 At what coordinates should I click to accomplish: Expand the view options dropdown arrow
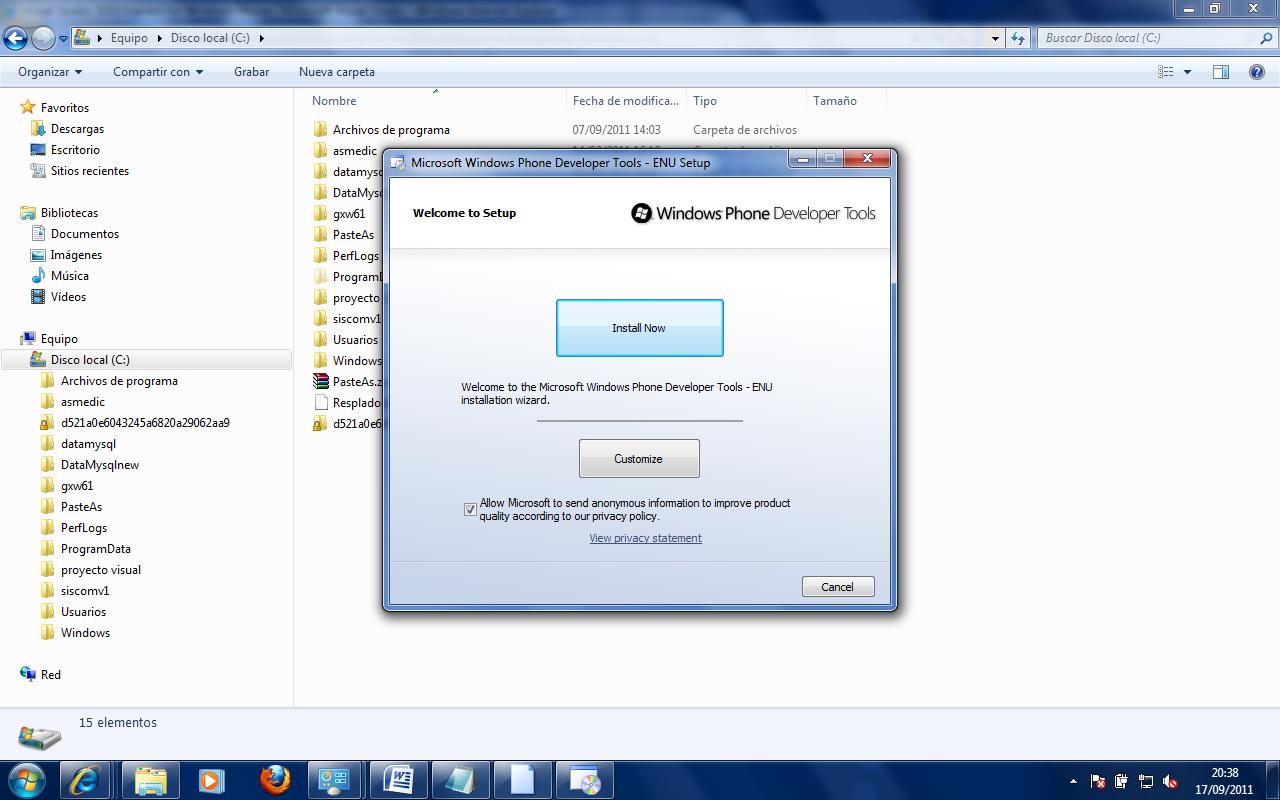[1187, 72]
